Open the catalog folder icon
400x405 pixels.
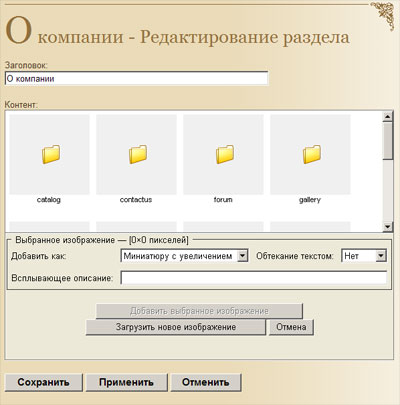point(51,154)
